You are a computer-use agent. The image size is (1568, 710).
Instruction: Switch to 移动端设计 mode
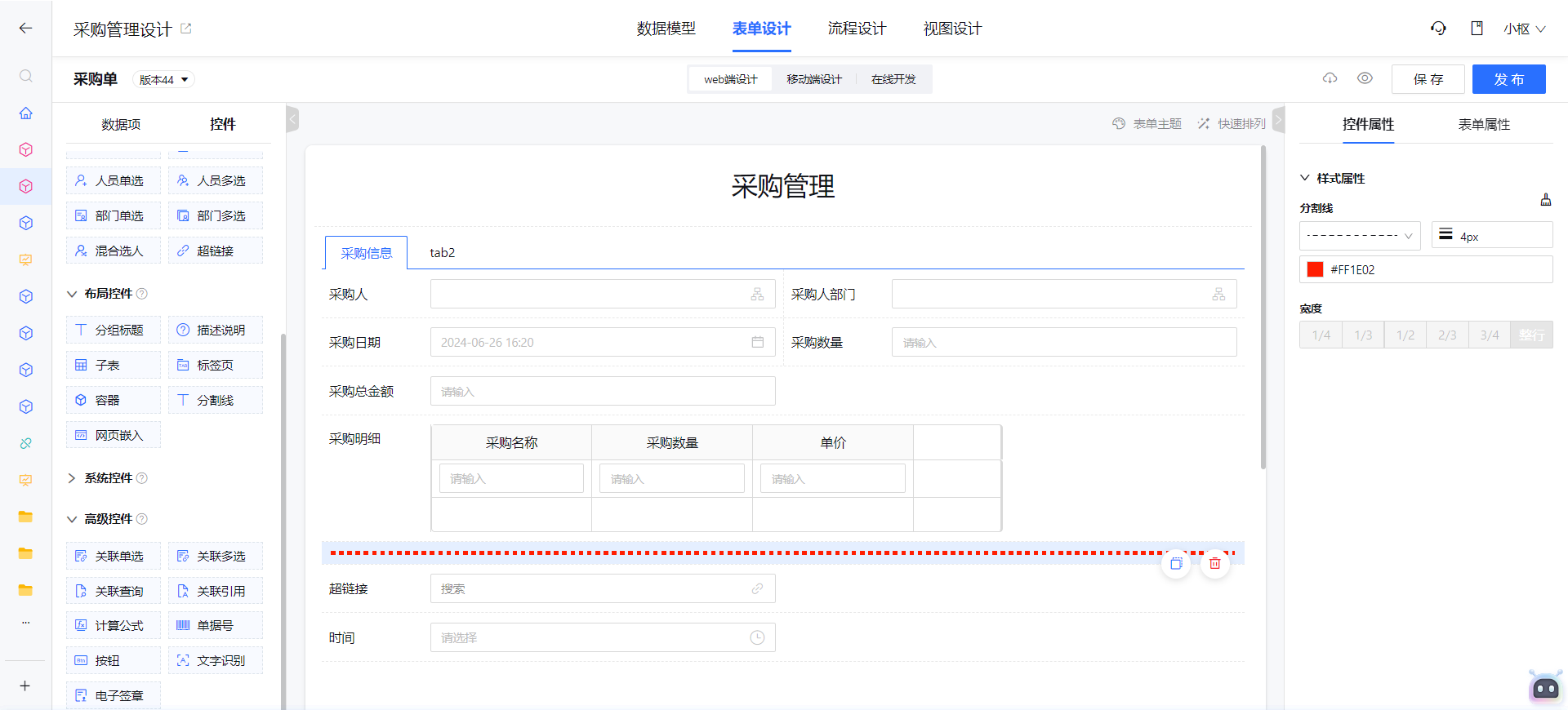813,79
